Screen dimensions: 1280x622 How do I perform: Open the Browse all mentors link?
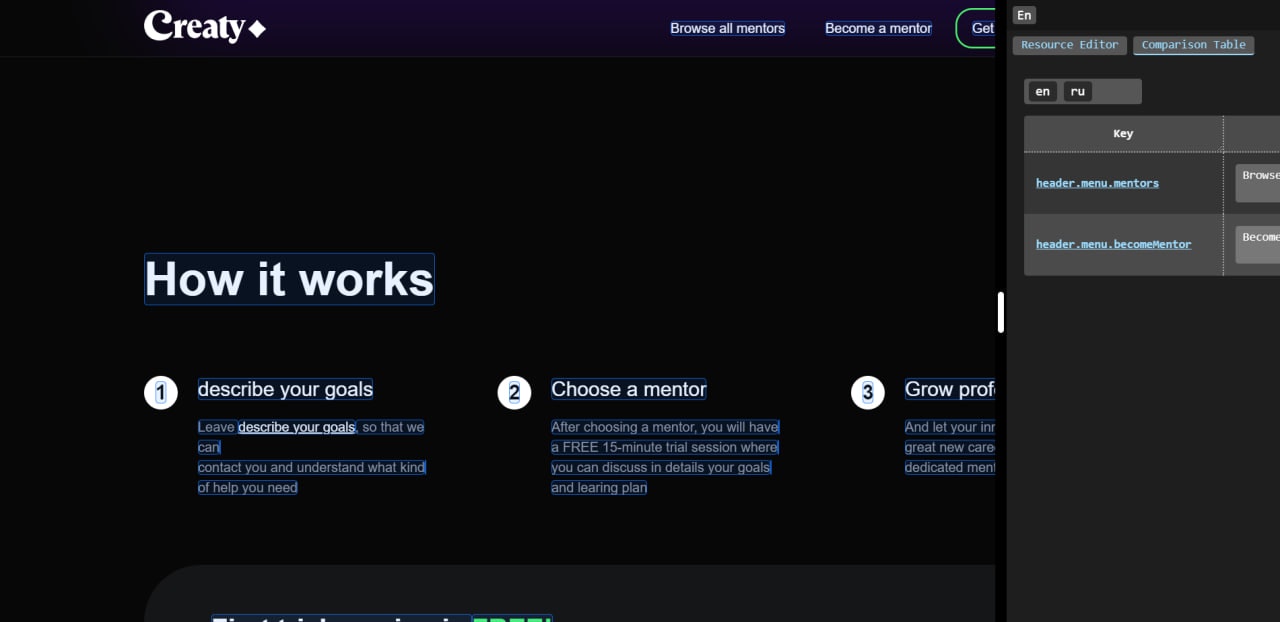(727, 28)
